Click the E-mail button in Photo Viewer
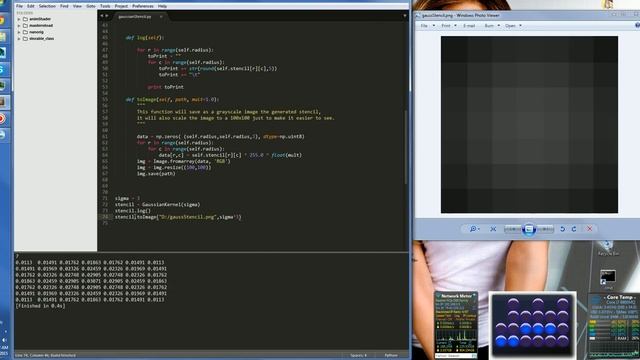Image resolution: width=640 pixels, height=360 pixels. tap(469, 26)
